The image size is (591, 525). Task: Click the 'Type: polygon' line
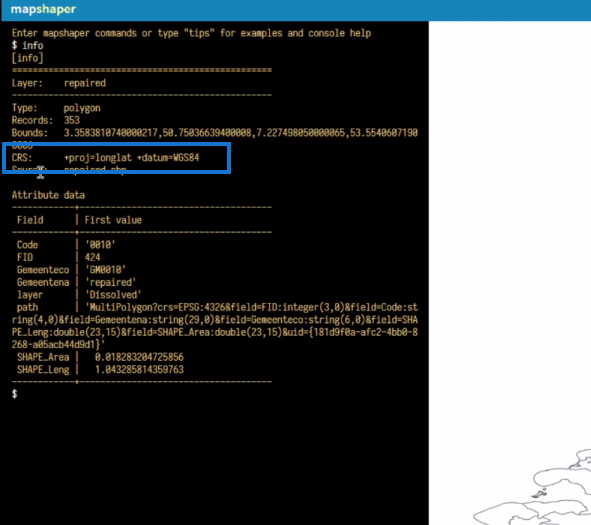[x=56, y=108]
